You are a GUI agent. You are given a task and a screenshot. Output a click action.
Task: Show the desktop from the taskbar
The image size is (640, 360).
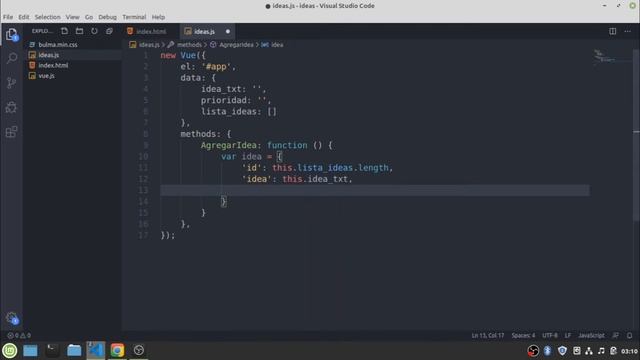[x=30, y=351]
